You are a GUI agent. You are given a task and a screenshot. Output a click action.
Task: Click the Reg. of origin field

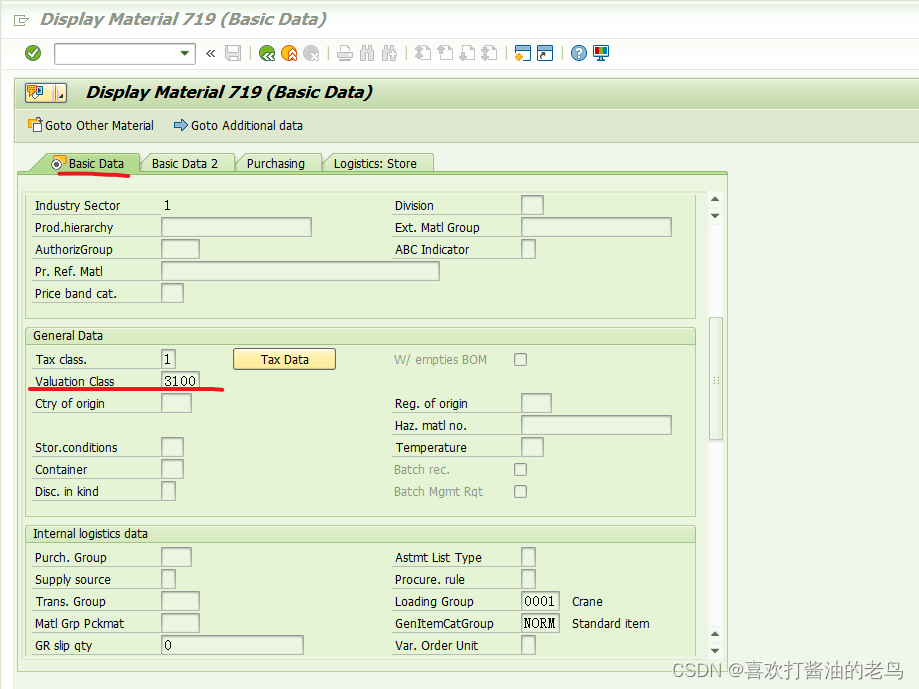coord(536,403)
